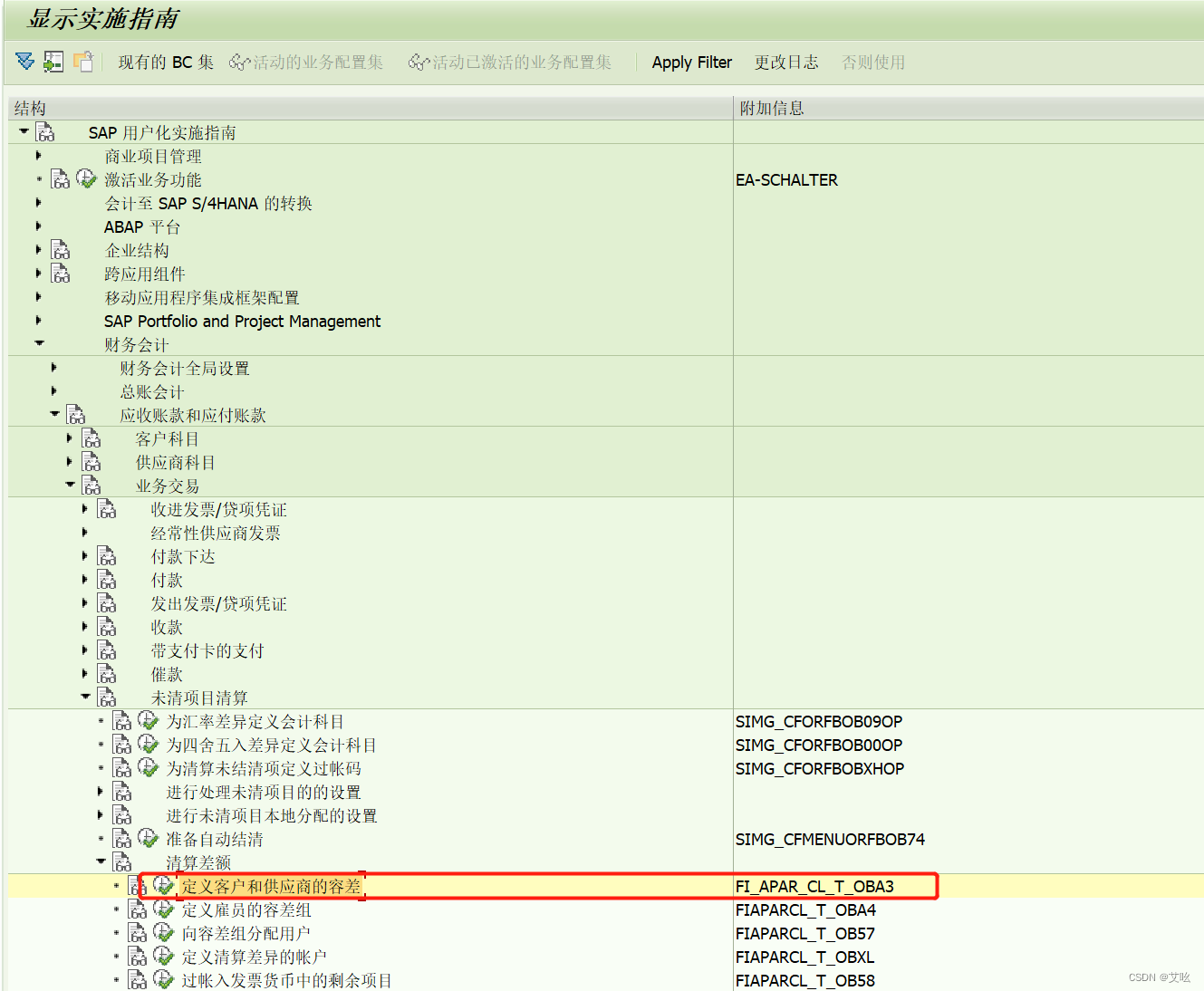The width and height of the screenshot is (1204, 991).
Task: Open documentation icon for 跨应用组件
Action: coord(61,274)
